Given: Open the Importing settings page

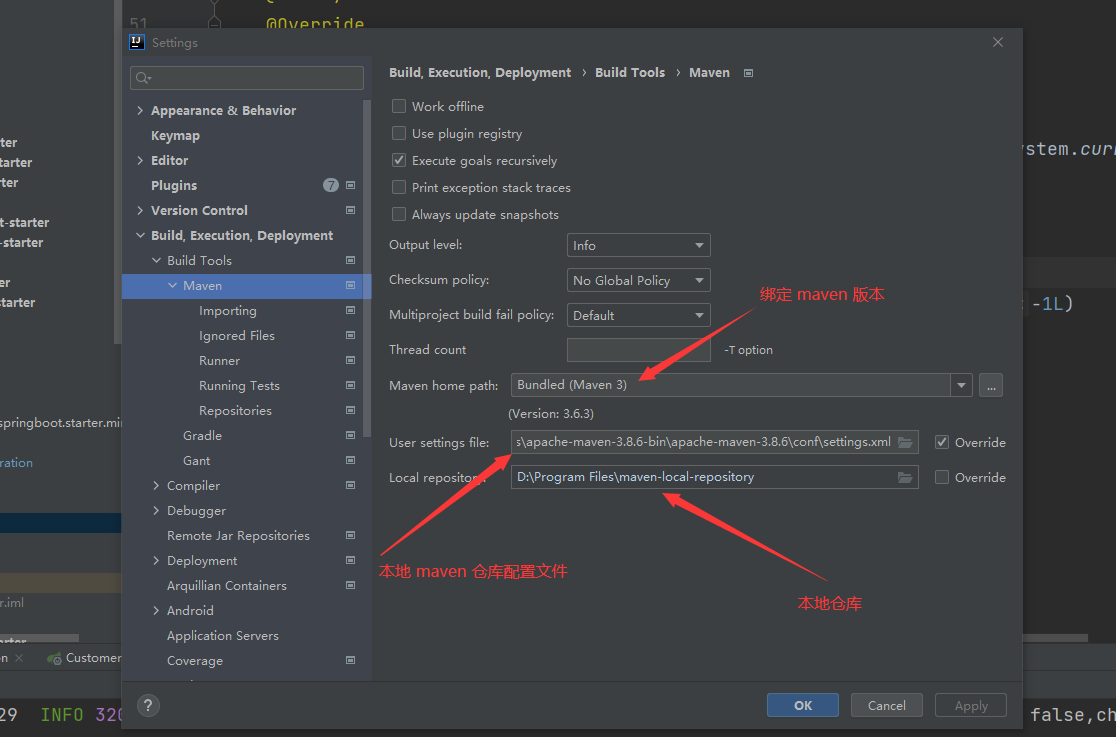Looking at the screenshot, I should pos(228,310).
